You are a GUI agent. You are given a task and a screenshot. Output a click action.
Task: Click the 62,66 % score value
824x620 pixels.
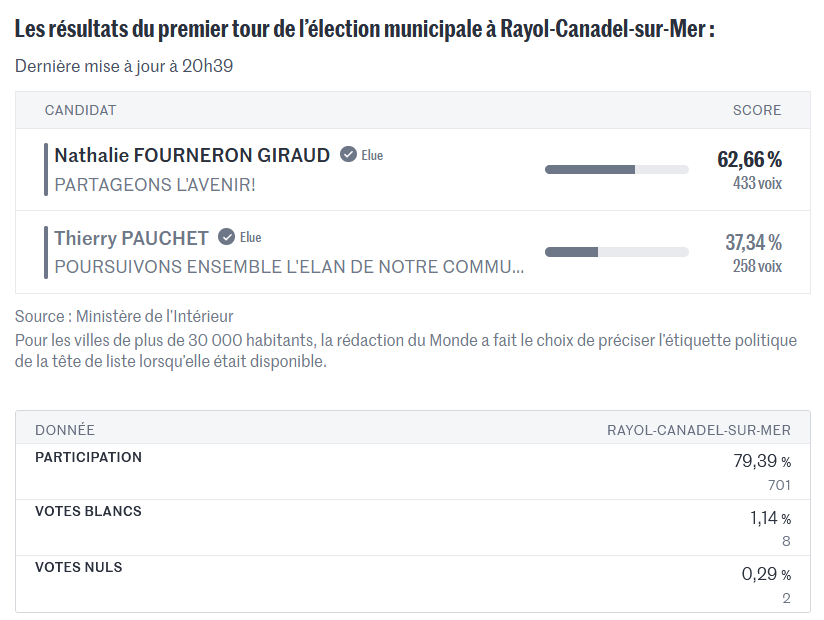(x=749, y=159)
